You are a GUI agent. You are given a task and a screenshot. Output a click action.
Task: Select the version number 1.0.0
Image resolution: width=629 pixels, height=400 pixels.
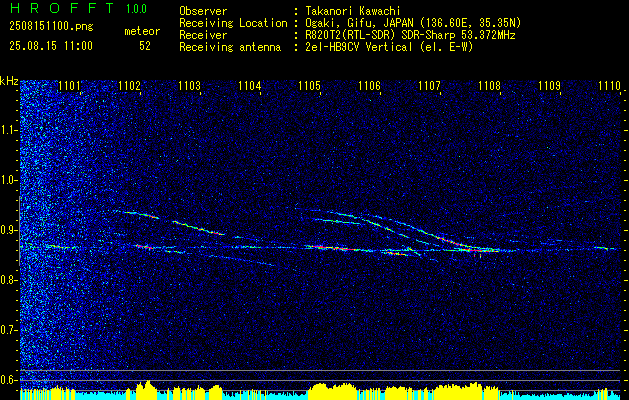pyautogui.click(x=136, y=8)
